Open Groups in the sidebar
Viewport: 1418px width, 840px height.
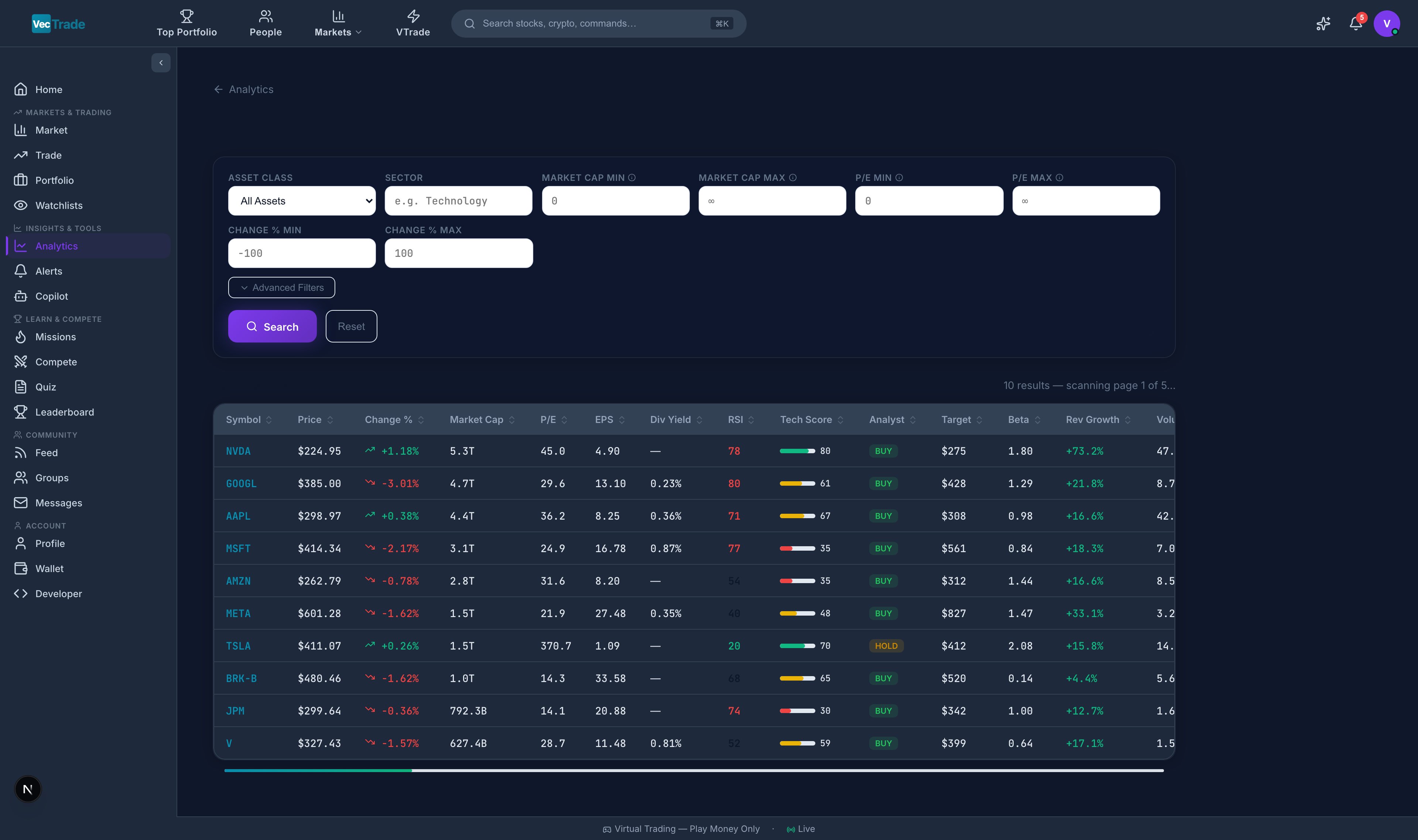click(x=88, y=478)
